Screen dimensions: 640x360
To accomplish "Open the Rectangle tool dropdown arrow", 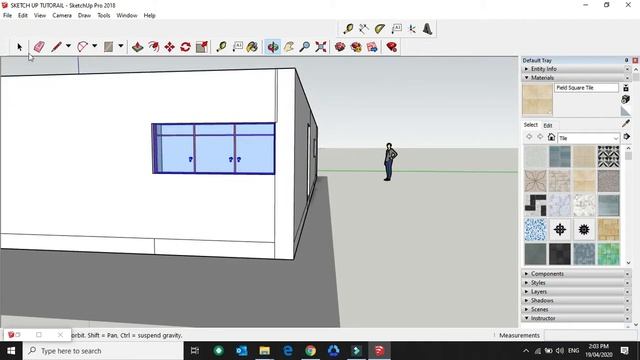I will [x=121, y=46].
